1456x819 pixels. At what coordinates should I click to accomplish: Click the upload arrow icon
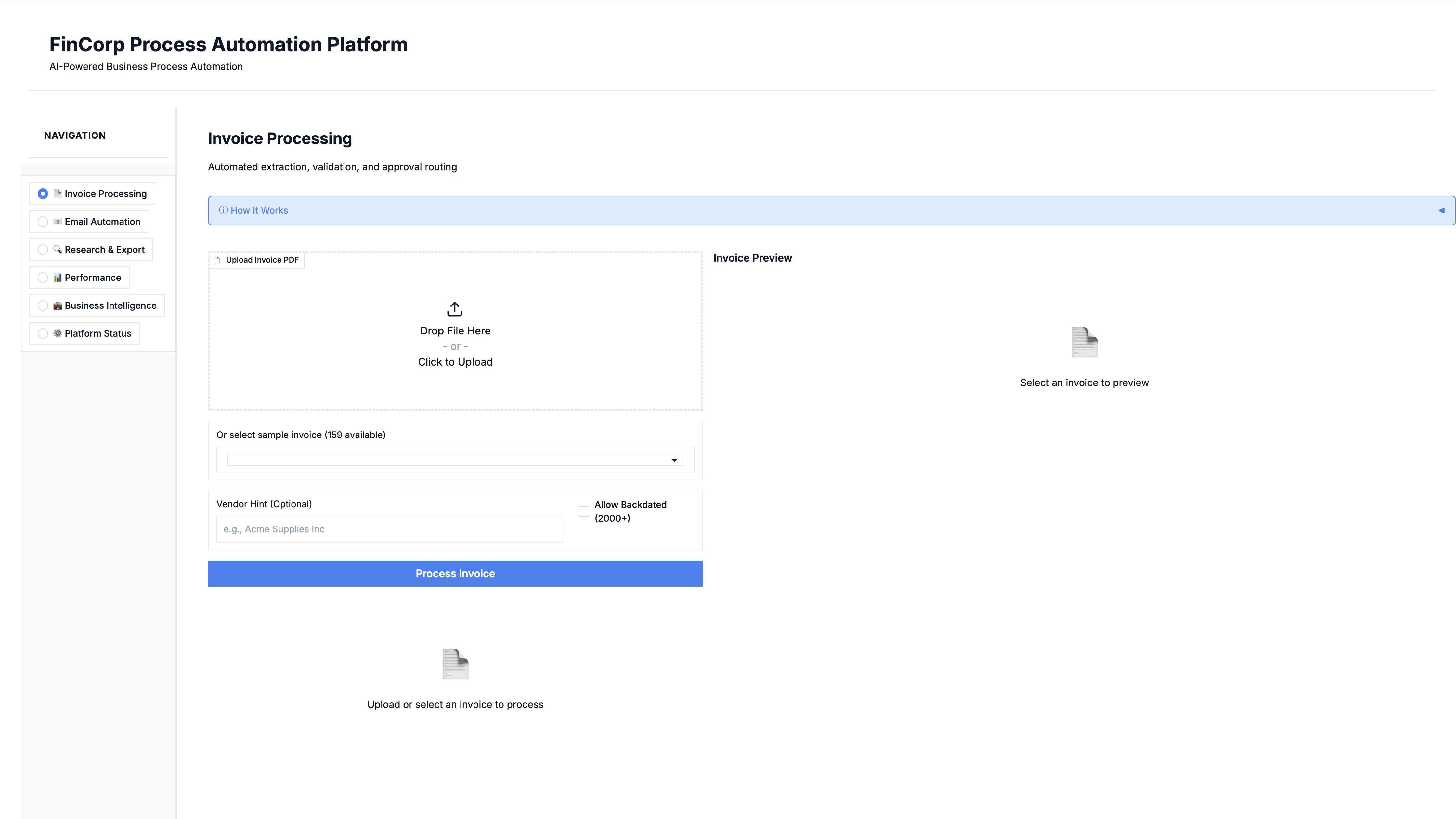coord(454,309)
